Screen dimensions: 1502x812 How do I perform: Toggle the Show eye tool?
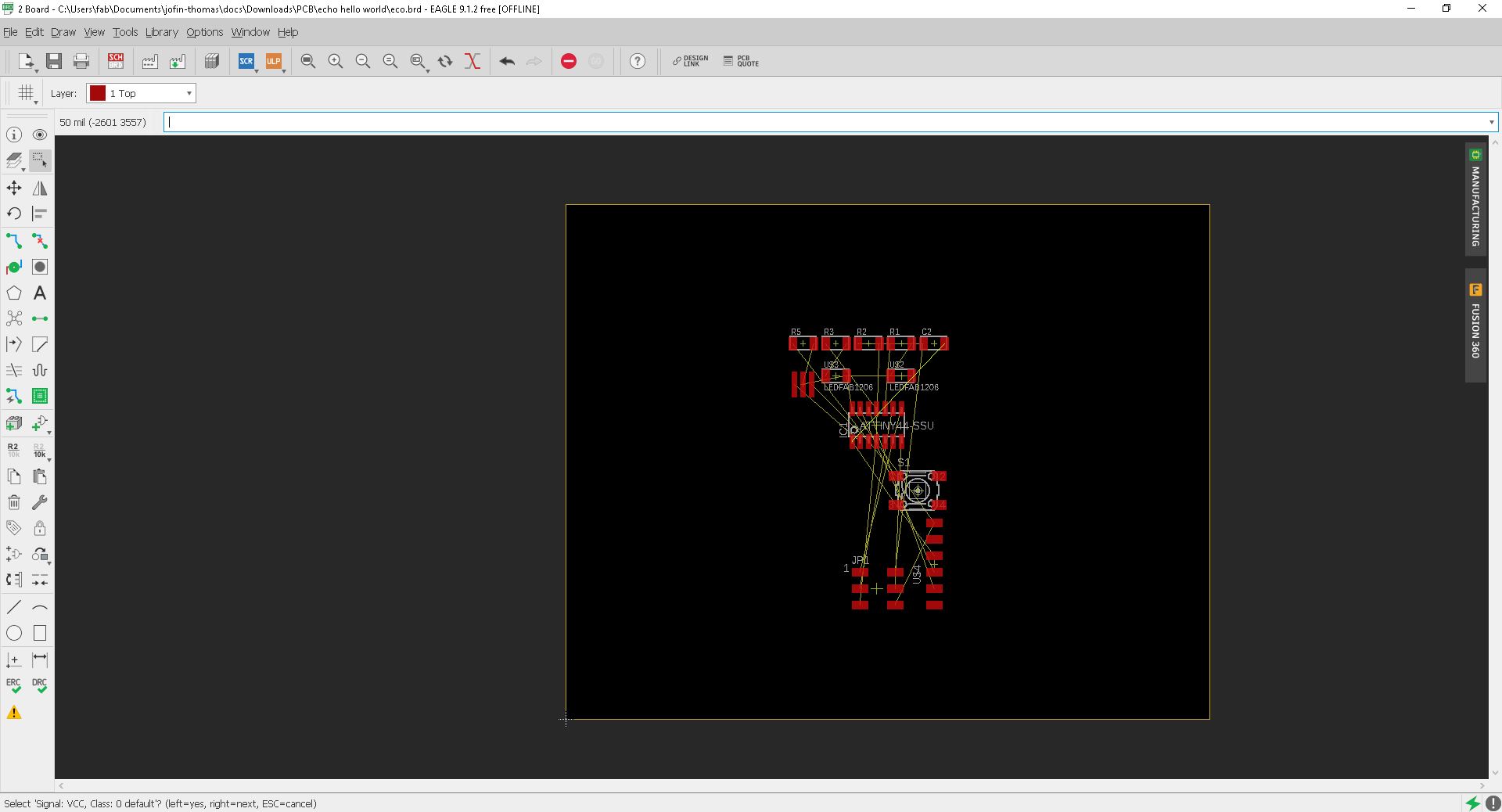click(x=40, y=135)
